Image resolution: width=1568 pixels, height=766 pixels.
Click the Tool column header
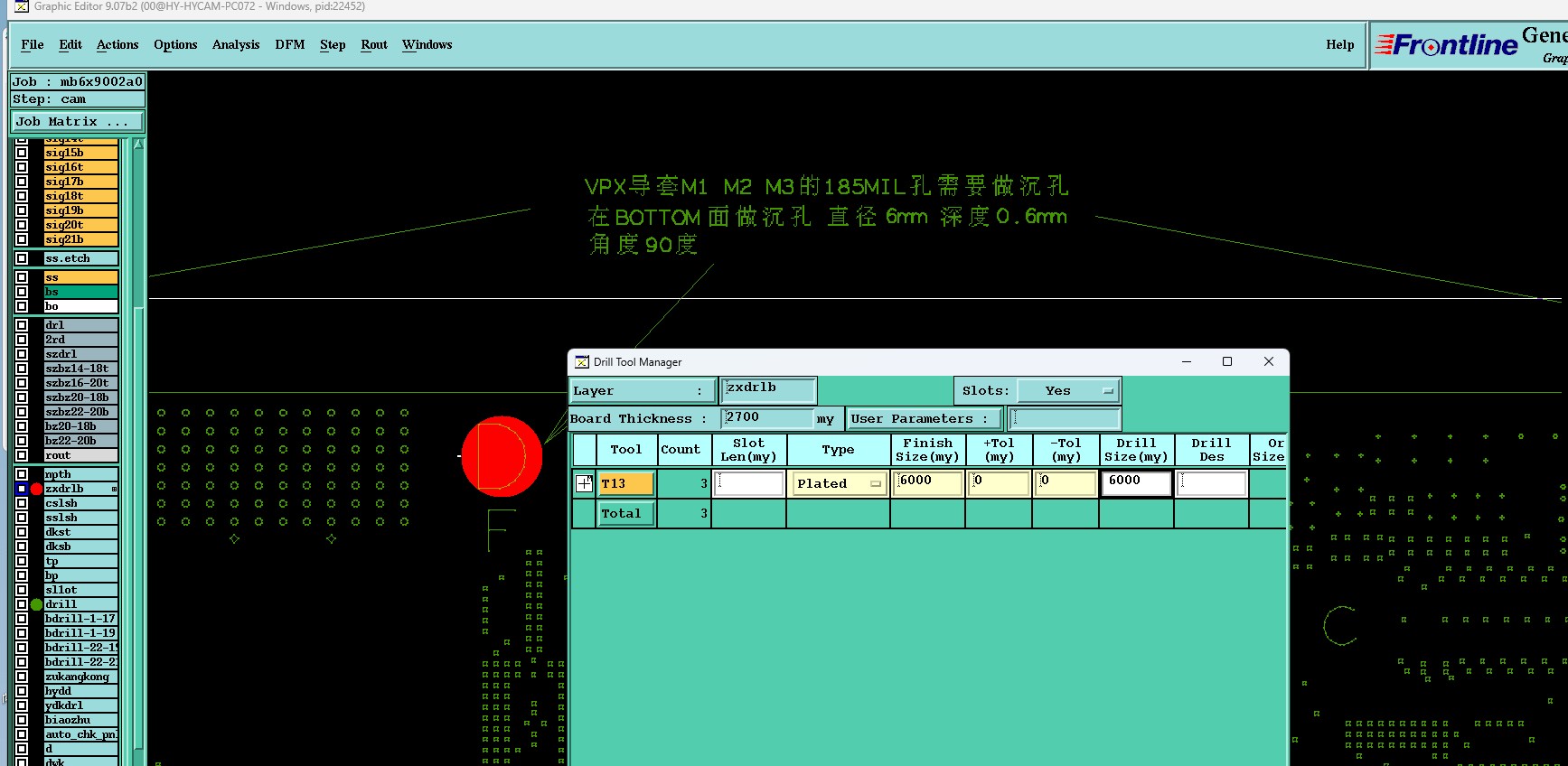(x=626, y=450)
